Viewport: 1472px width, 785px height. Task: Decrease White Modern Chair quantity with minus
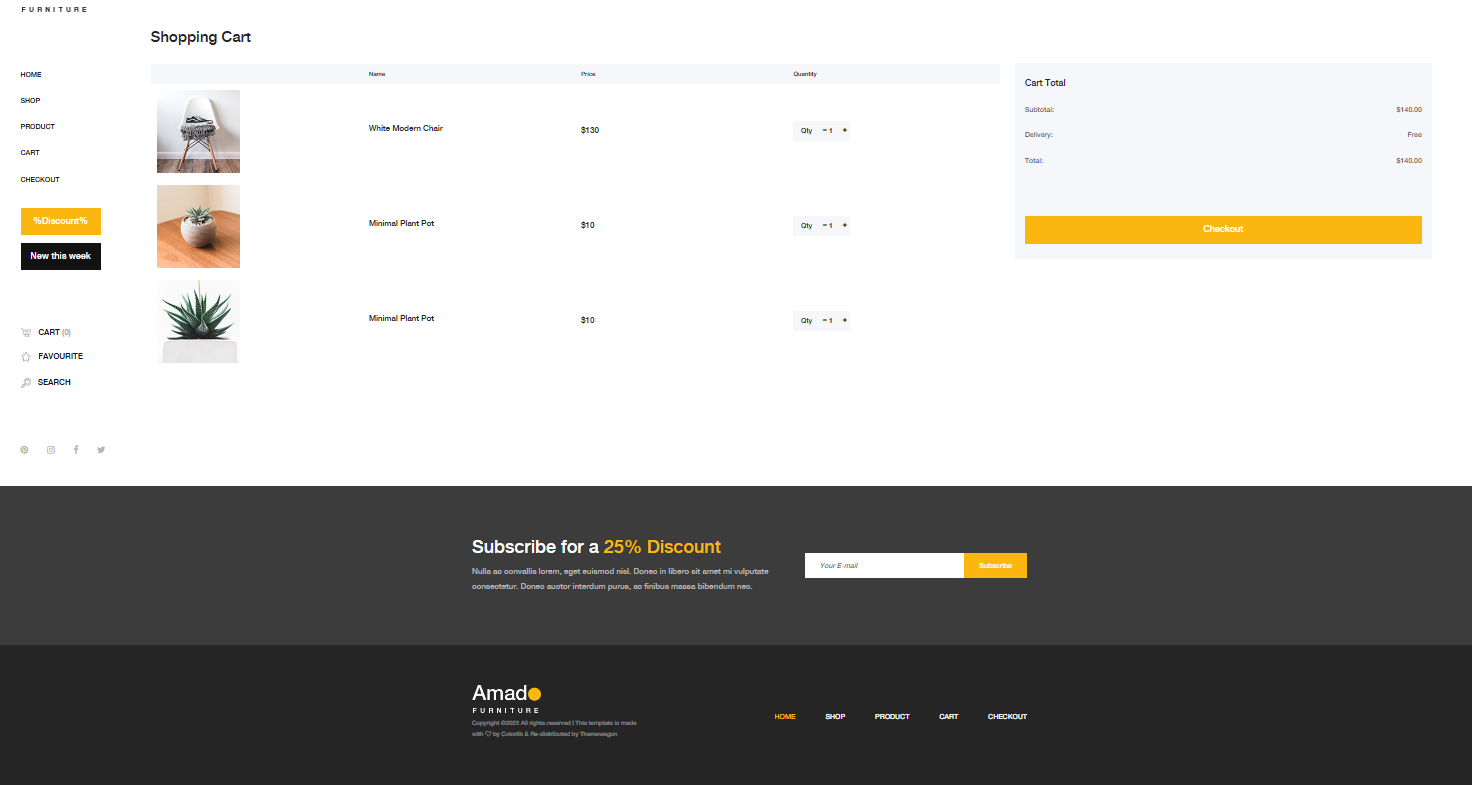[824, 130]
